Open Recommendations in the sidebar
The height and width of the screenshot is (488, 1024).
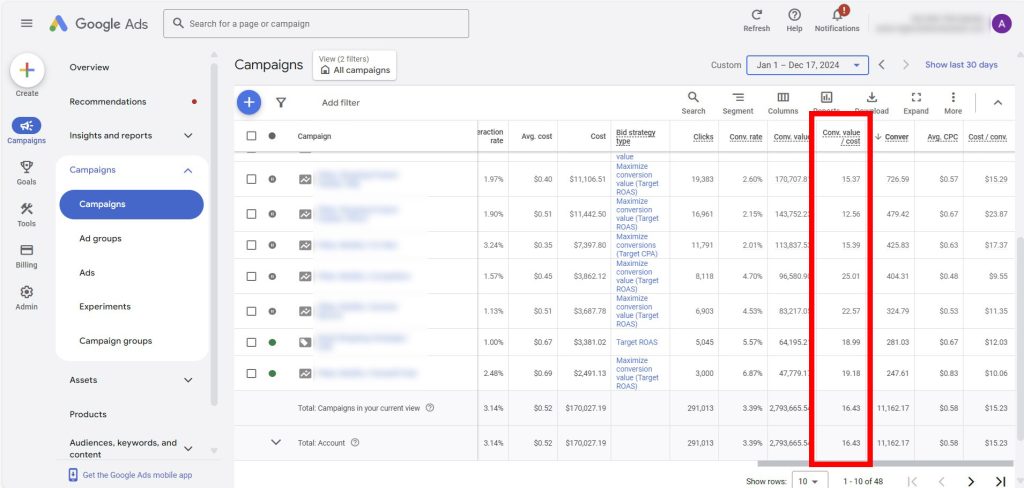pos(108,102)
